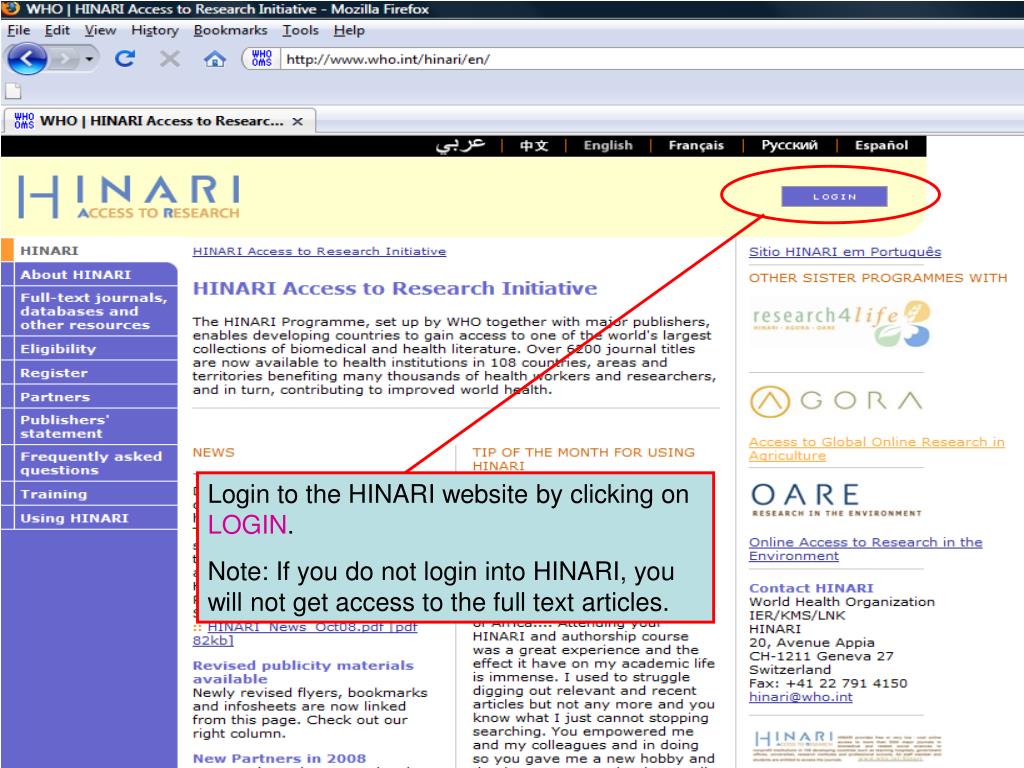Click New Partners in 2008 heading
The image size is (1024, 768).
(x=279, y=758)
